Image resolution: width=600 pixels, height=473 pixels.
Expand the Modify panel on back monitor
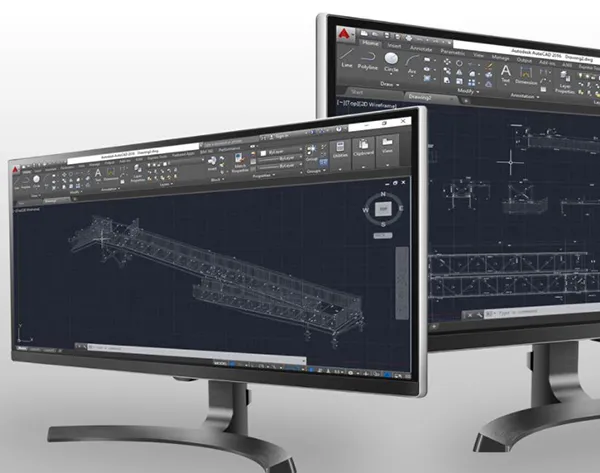coord(468,91)
